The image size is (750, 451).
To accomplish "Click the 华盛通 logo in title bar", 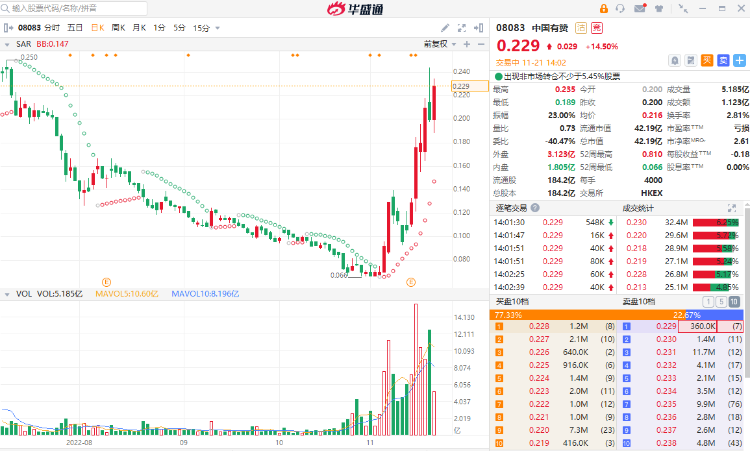I will [x=355, y=9].
